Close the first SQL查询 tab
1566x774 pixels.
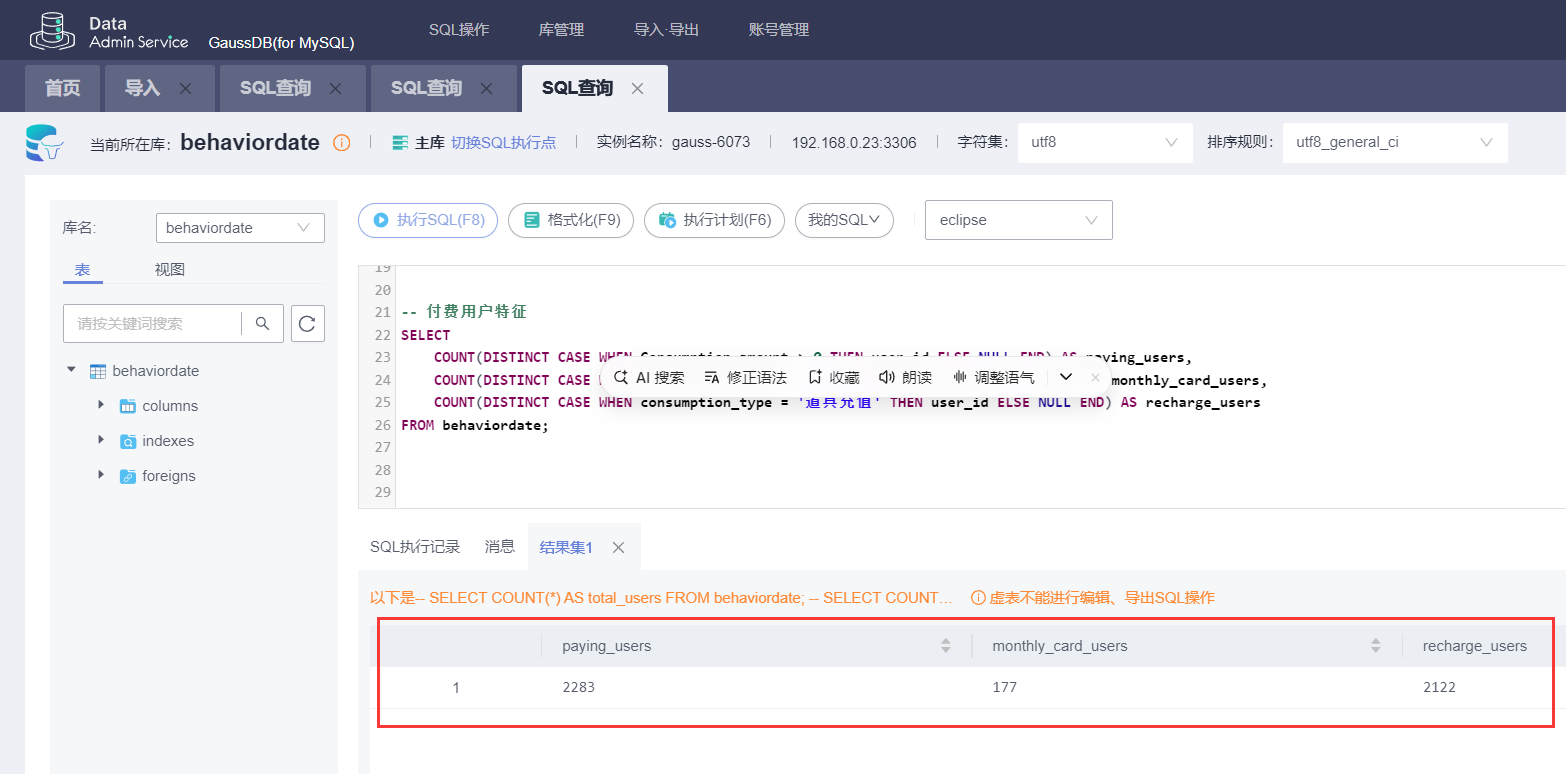coord(335,88)
